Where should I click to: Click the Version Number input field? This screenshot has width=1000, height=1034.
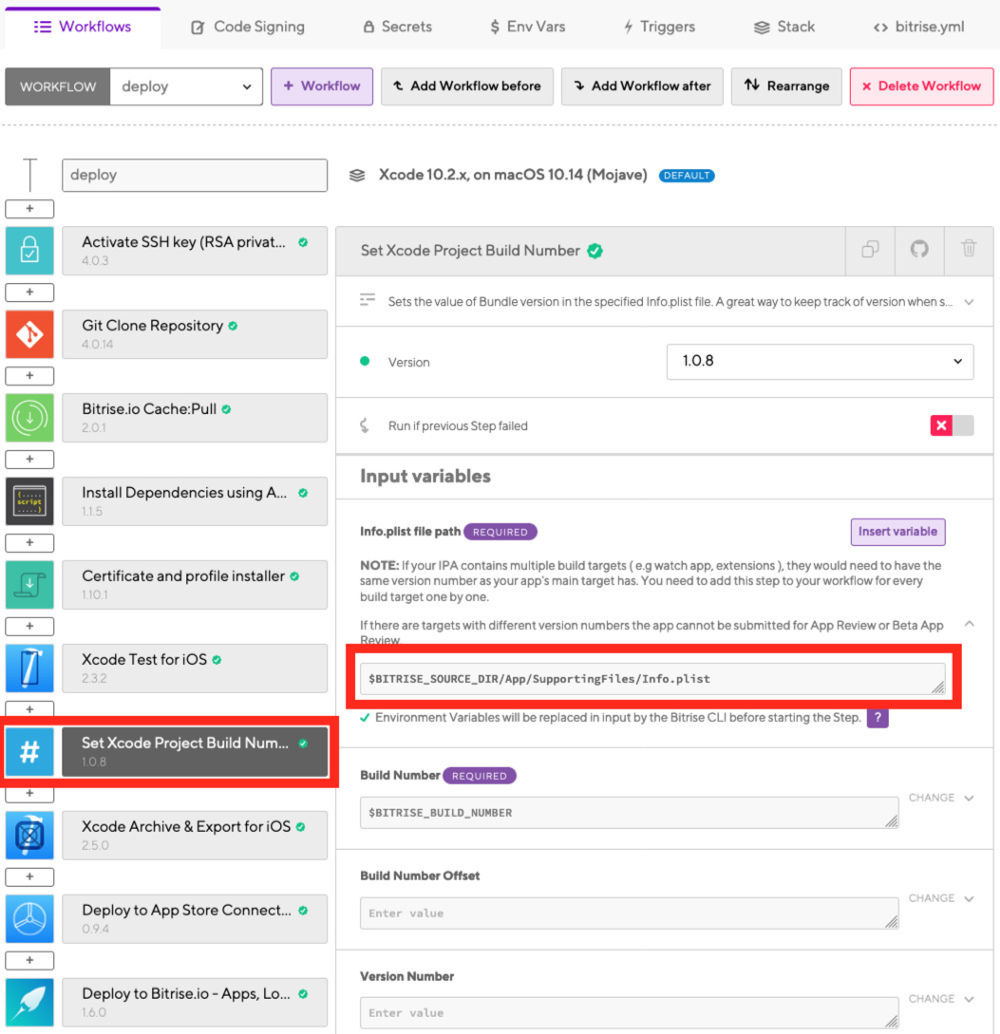pyautogui.click(x=629, y=1013)
